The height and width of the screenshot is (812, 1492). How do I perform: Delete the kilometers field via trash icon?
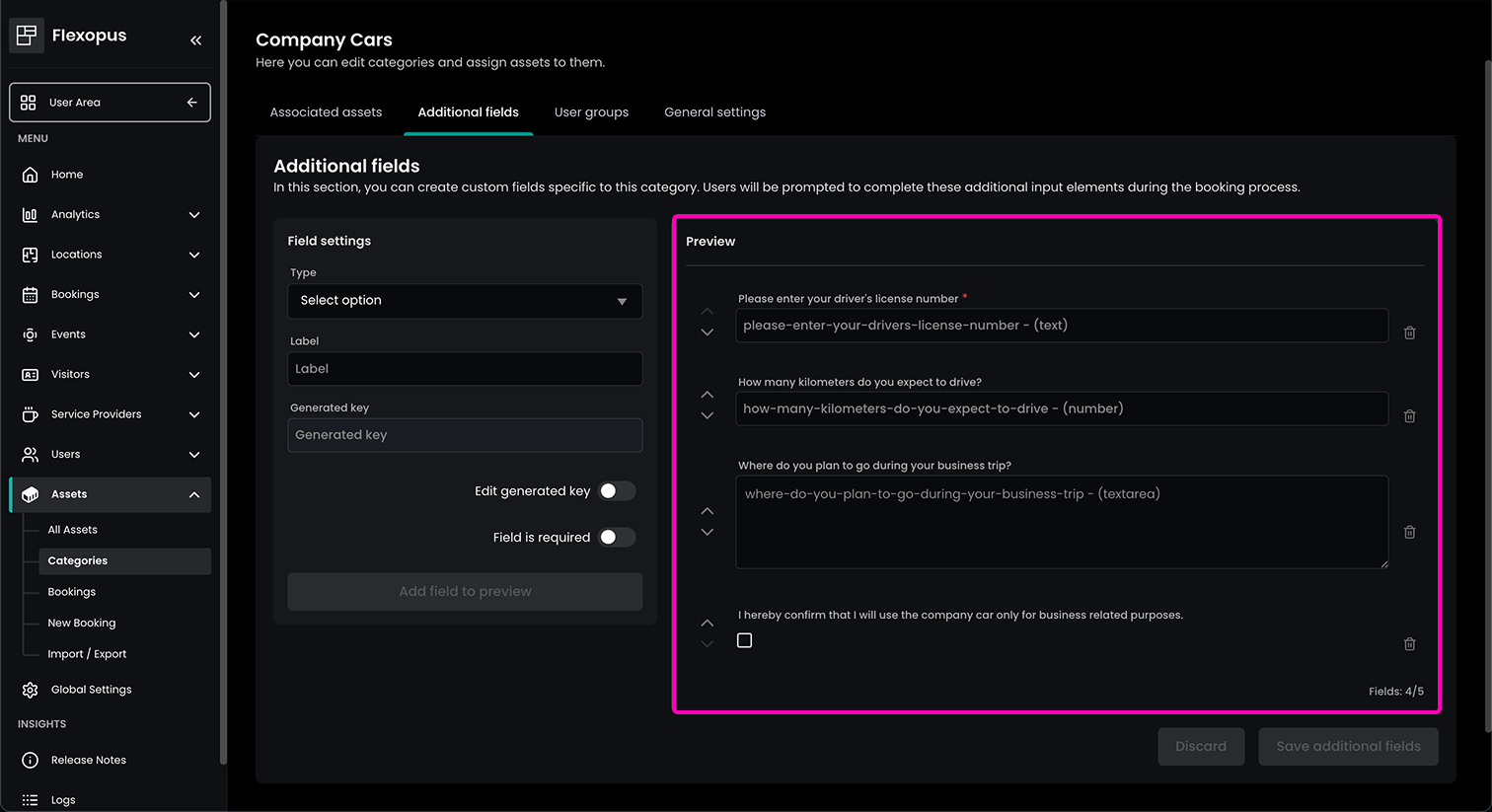click(1409, 416)
